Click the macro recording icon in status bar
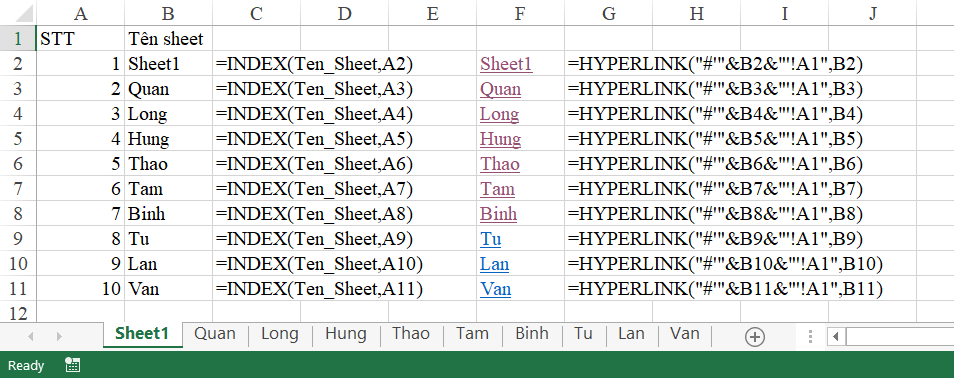The height and width of the screenshot is (378, 954). [x=72, y=365]
